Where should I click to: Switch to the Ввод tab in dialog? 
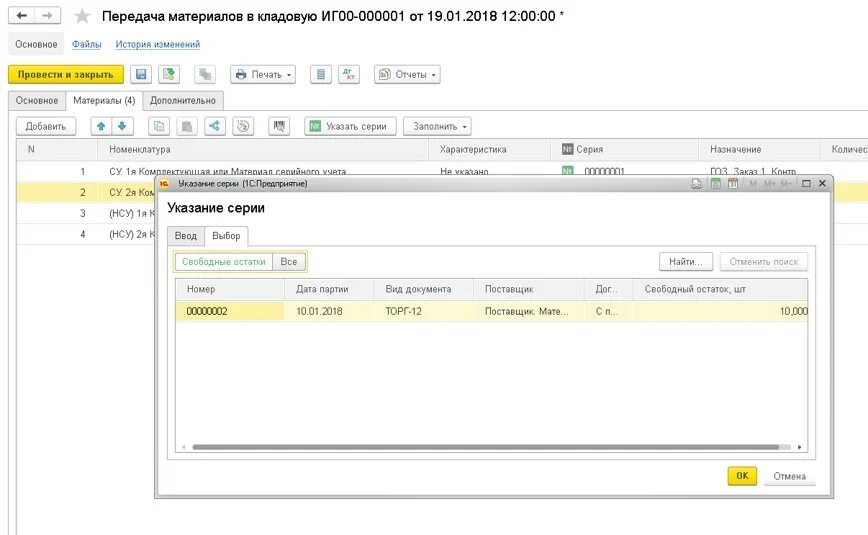186,236
